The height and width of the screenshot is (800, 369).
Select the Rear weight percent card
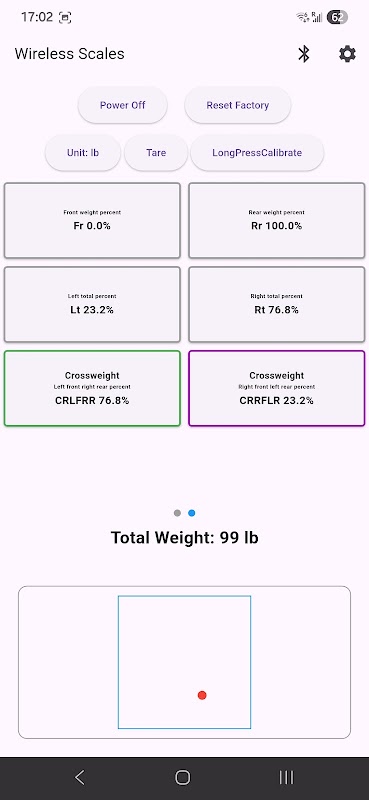pos(277,220)
